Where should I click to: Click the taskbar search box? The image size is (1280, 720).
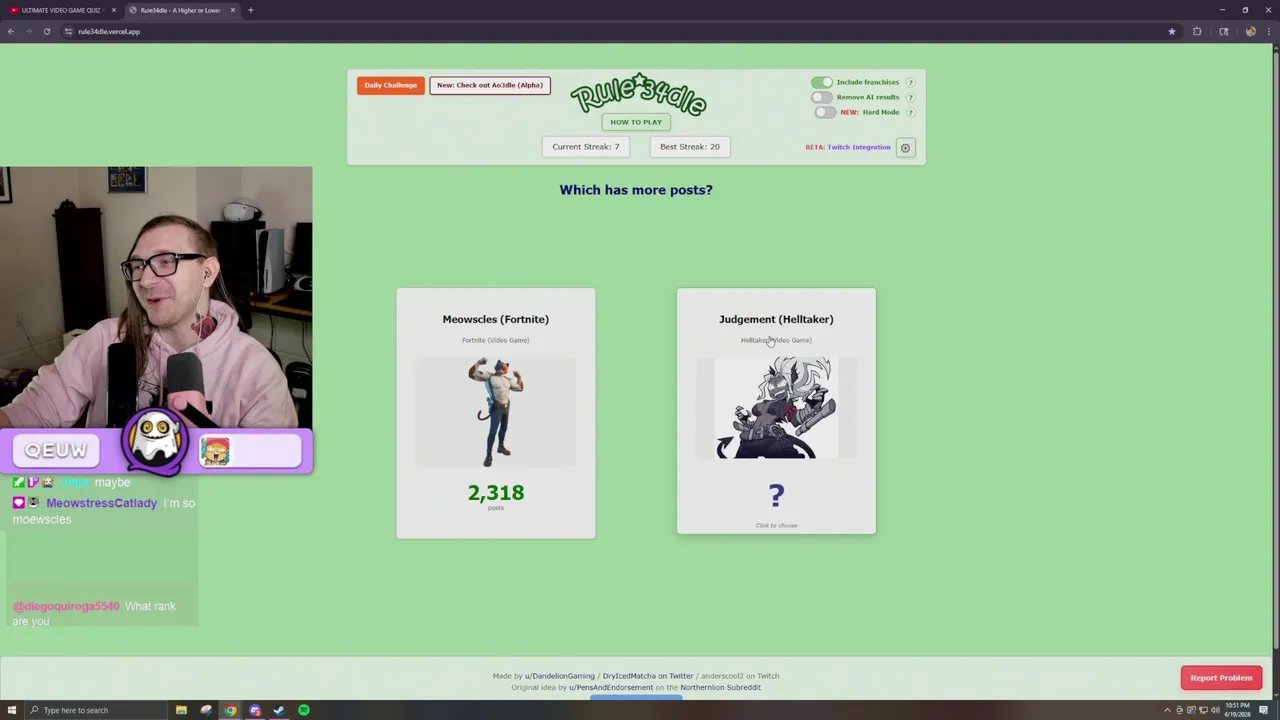click(95, 710)
